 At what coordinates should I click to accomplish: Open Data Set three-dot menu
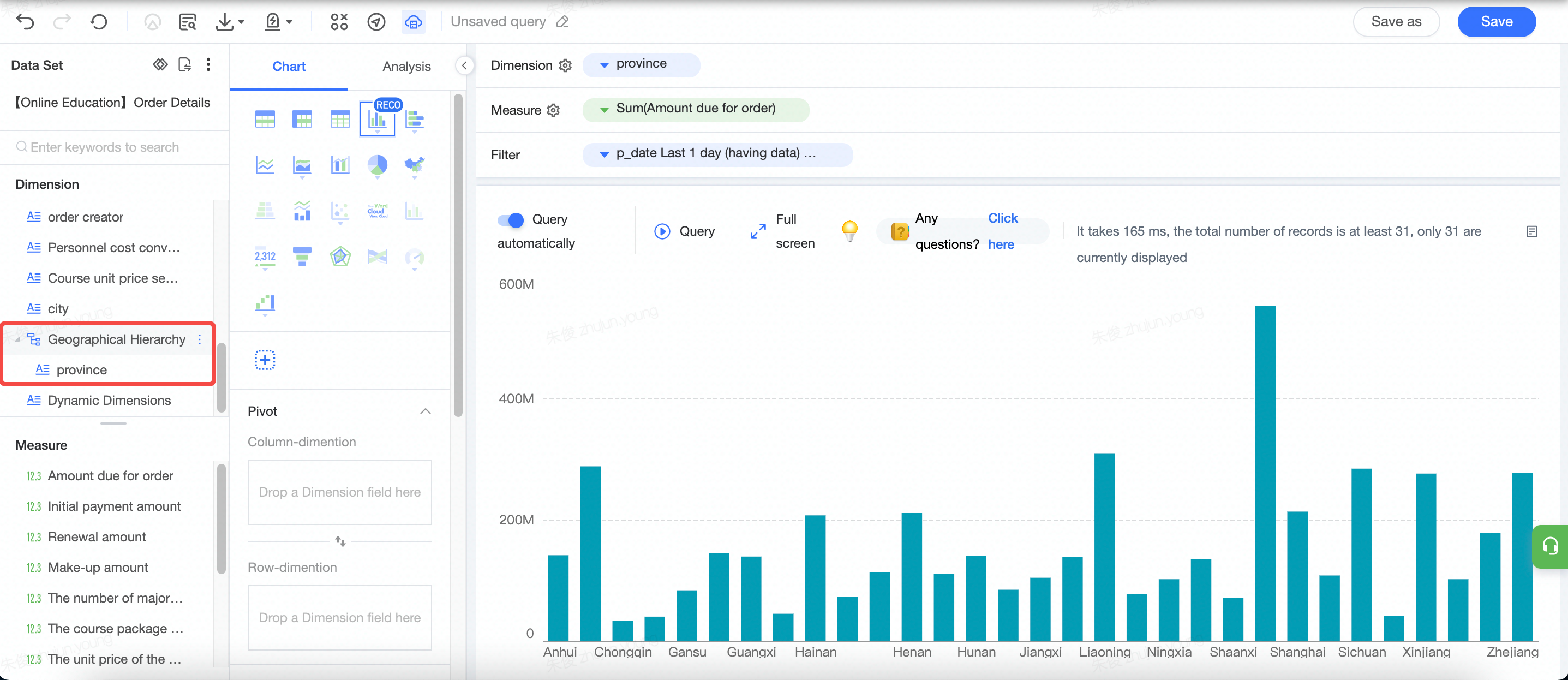pos(208,64)
